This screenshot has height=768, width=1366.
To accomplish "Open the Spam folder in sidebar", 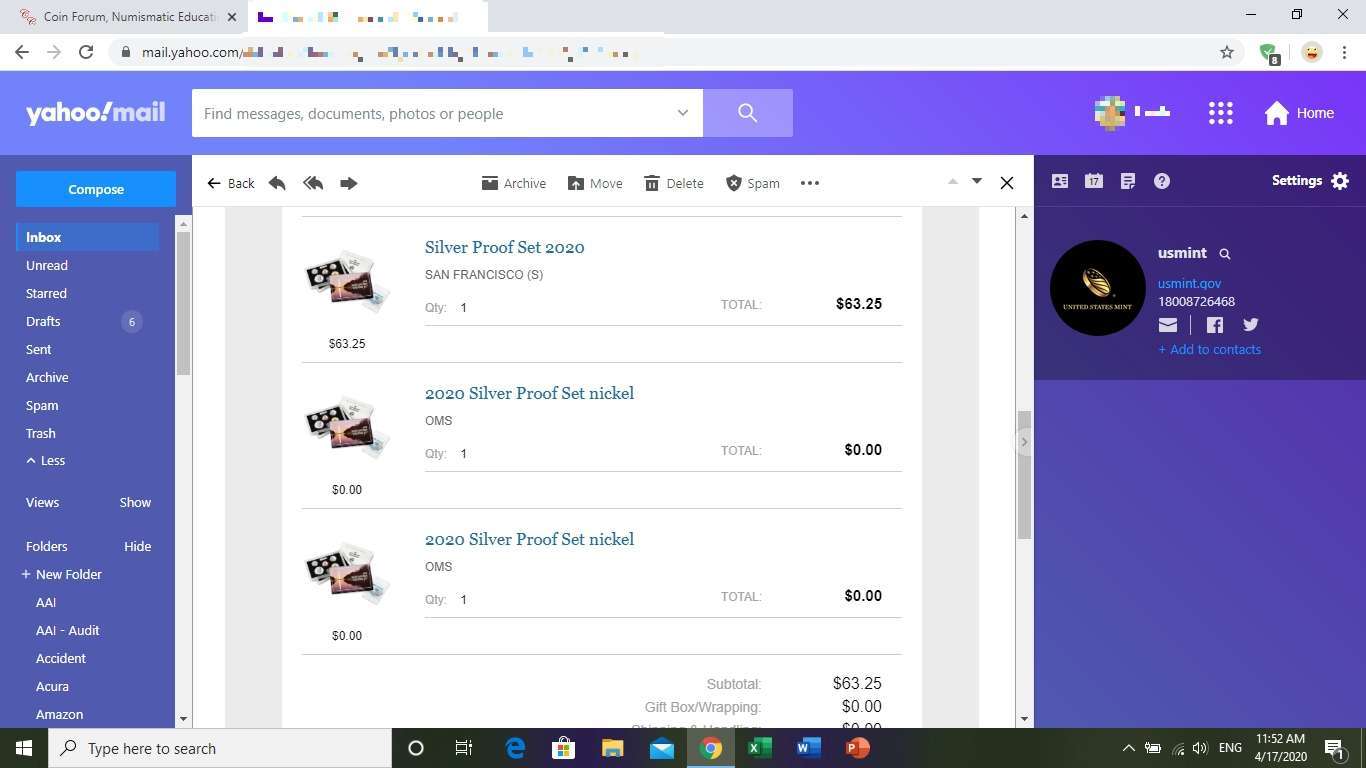I will [x=42, y=405].
